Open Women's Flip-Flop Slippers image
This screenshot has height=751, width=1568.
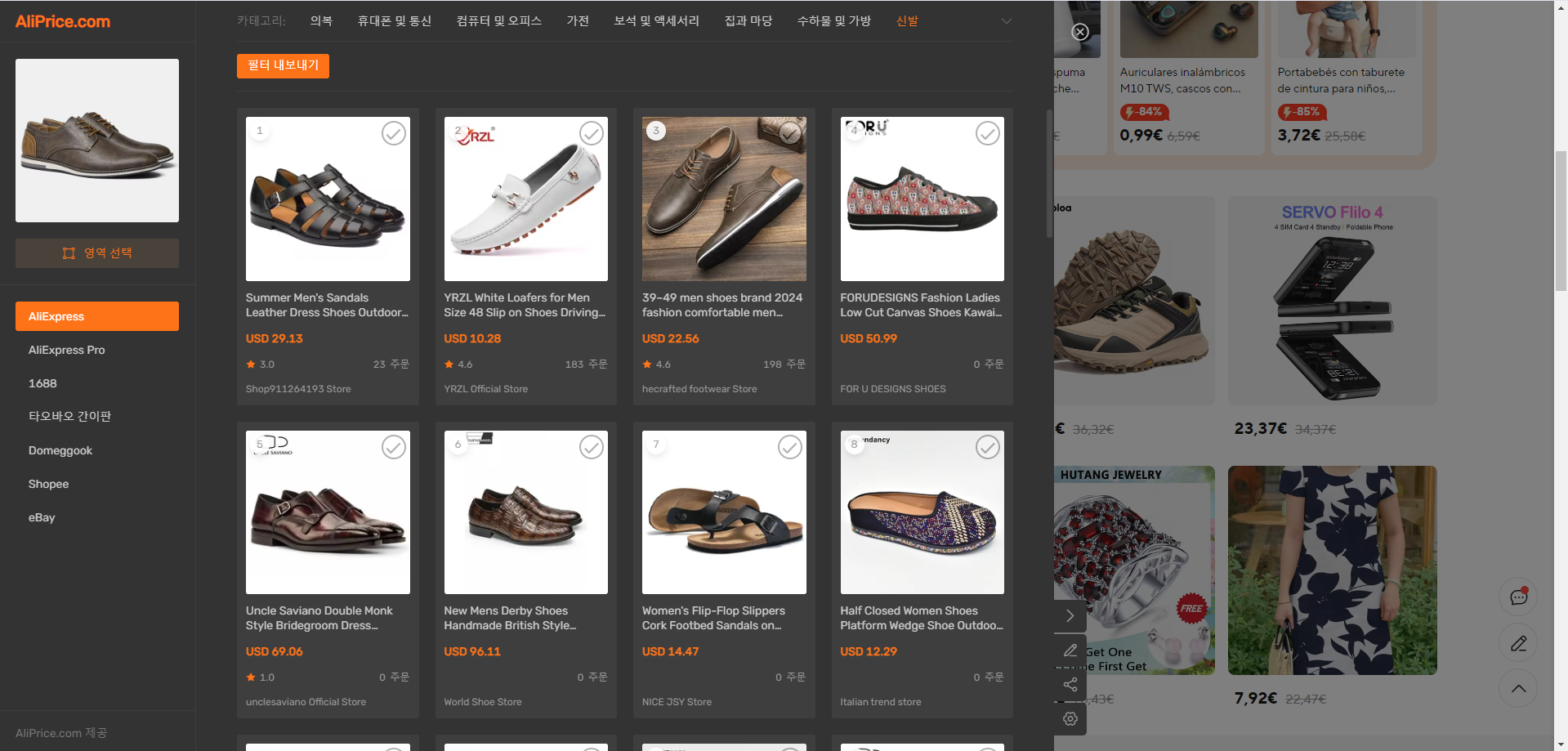point(724,512)
